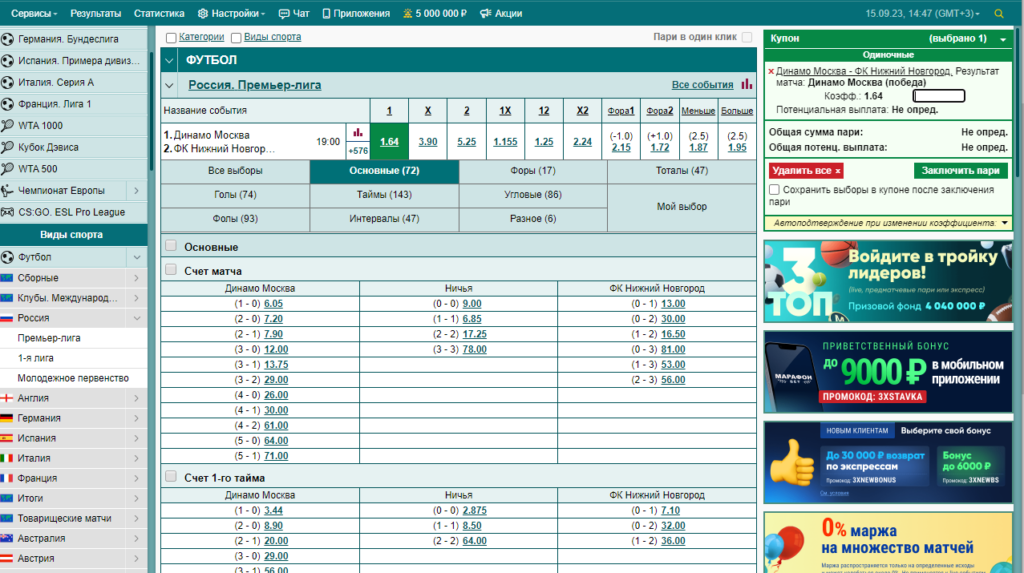Open the Приложения menu

pos(356,13)
